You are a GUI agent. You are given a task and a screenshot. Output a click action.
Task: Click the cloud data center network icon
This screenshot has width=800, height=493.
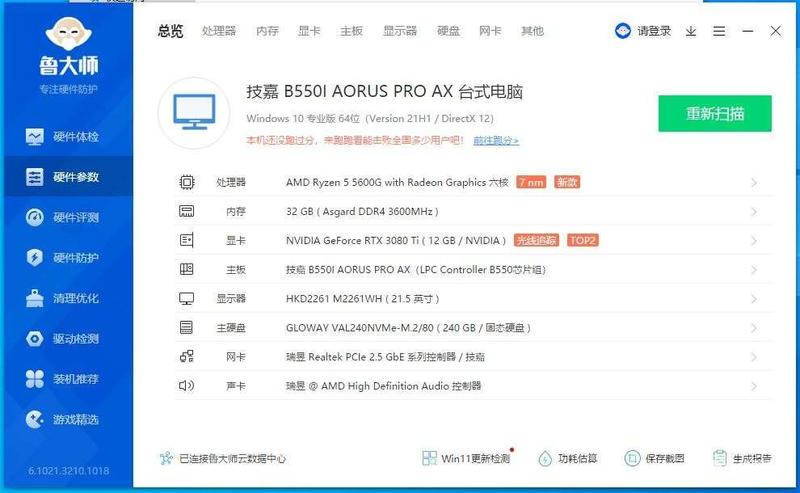point(166,458)
